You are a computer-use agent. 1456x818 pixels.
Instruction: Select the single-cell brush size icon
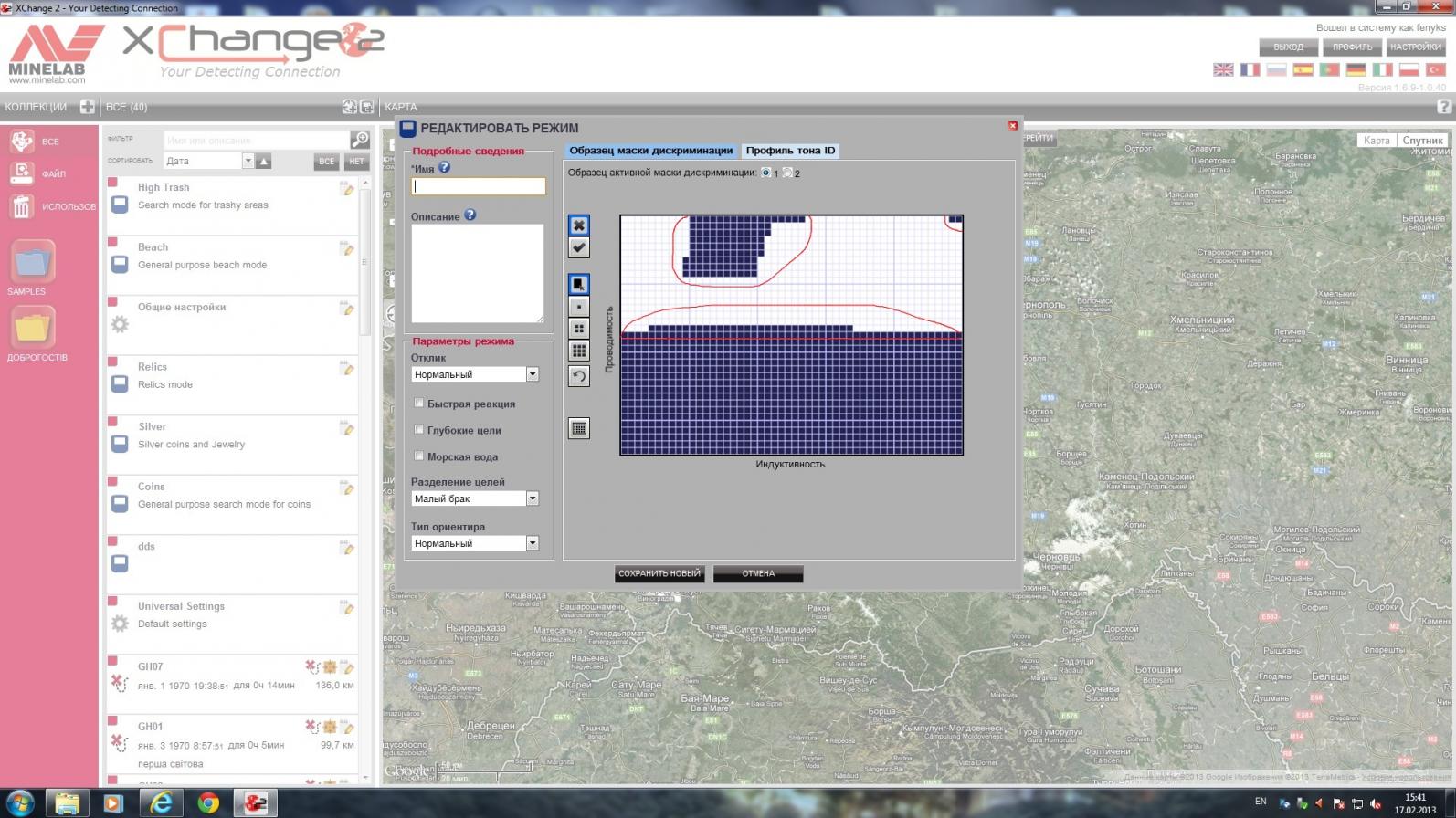(x=578, y=307)
